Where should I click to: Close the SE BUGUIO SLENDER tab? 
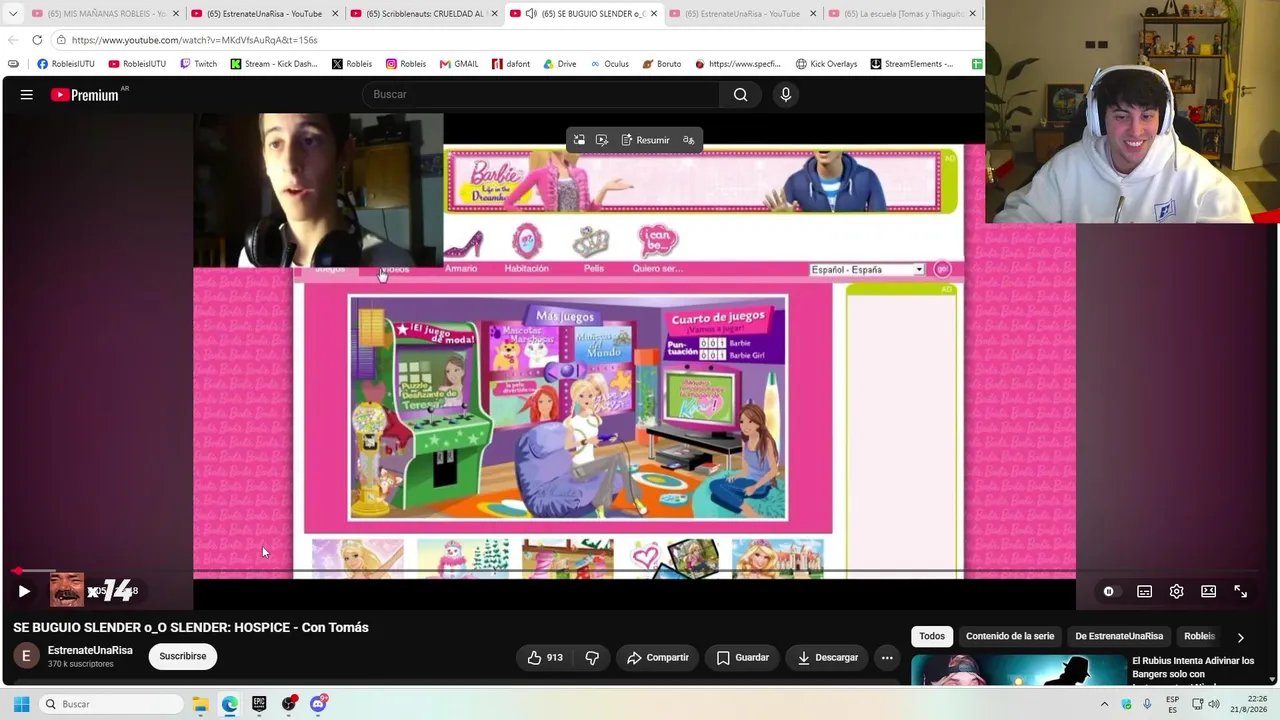(654, 14)
